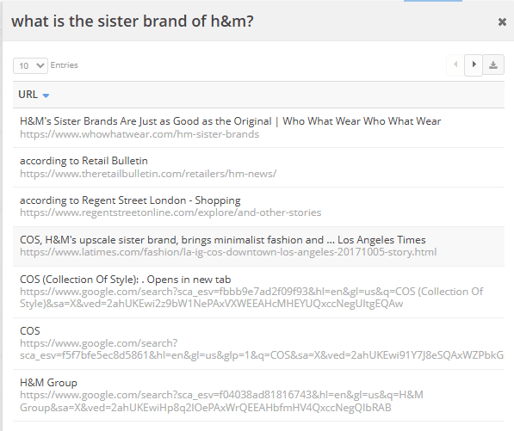Select 'COS, H&M's upscale sister brand' title

(223, 240)
